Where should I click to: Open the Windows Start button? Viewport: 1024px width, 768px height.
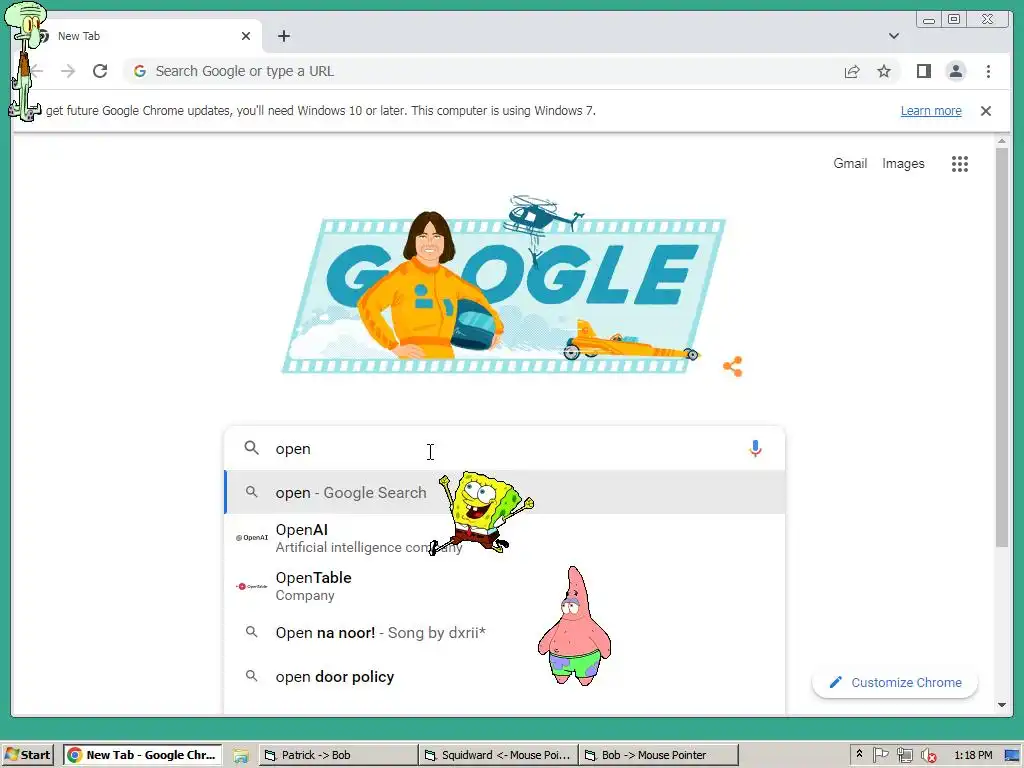(30, 755)
